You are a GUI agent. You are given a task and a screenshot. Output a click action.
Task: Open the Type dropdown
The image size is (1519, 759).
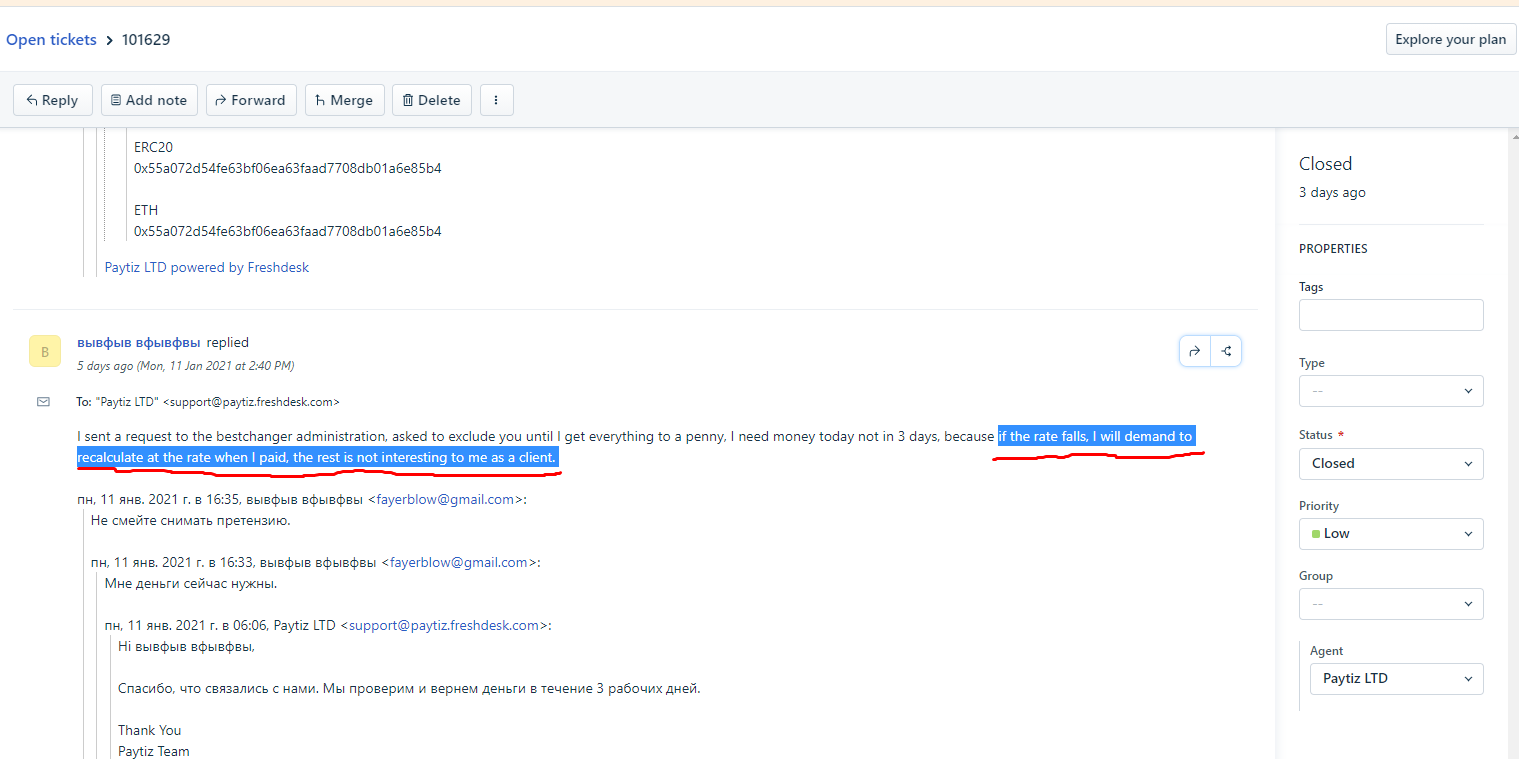(1390, 391)
